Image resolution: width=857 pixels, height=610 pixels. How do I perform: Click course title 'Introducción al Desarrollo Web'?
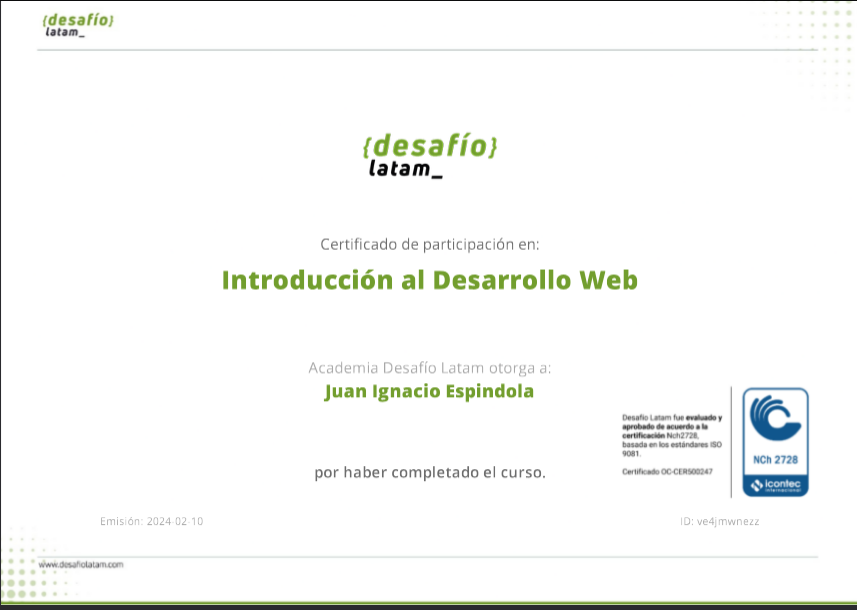430,280
